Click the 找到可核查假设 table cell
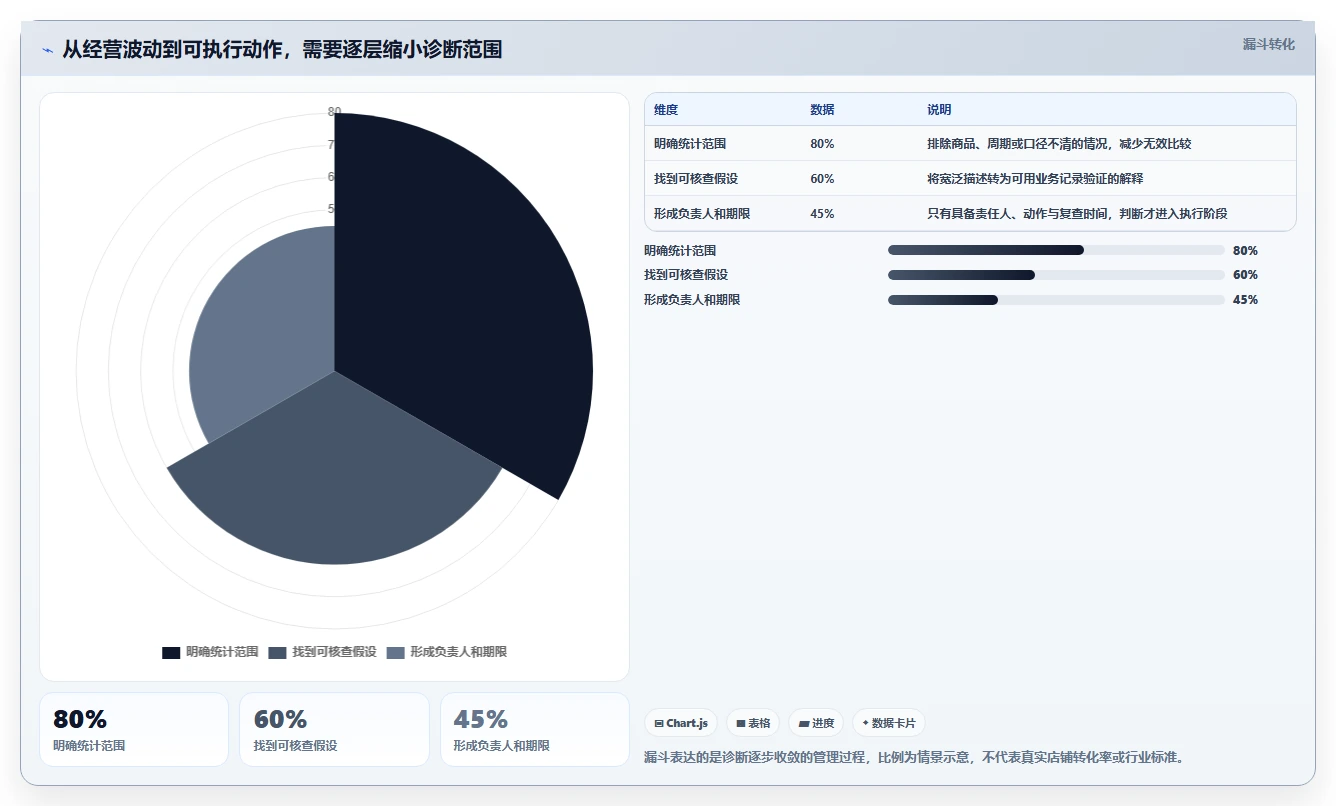Image resolution: width=1336 pixels, height=806 pixels. point(697,179)
